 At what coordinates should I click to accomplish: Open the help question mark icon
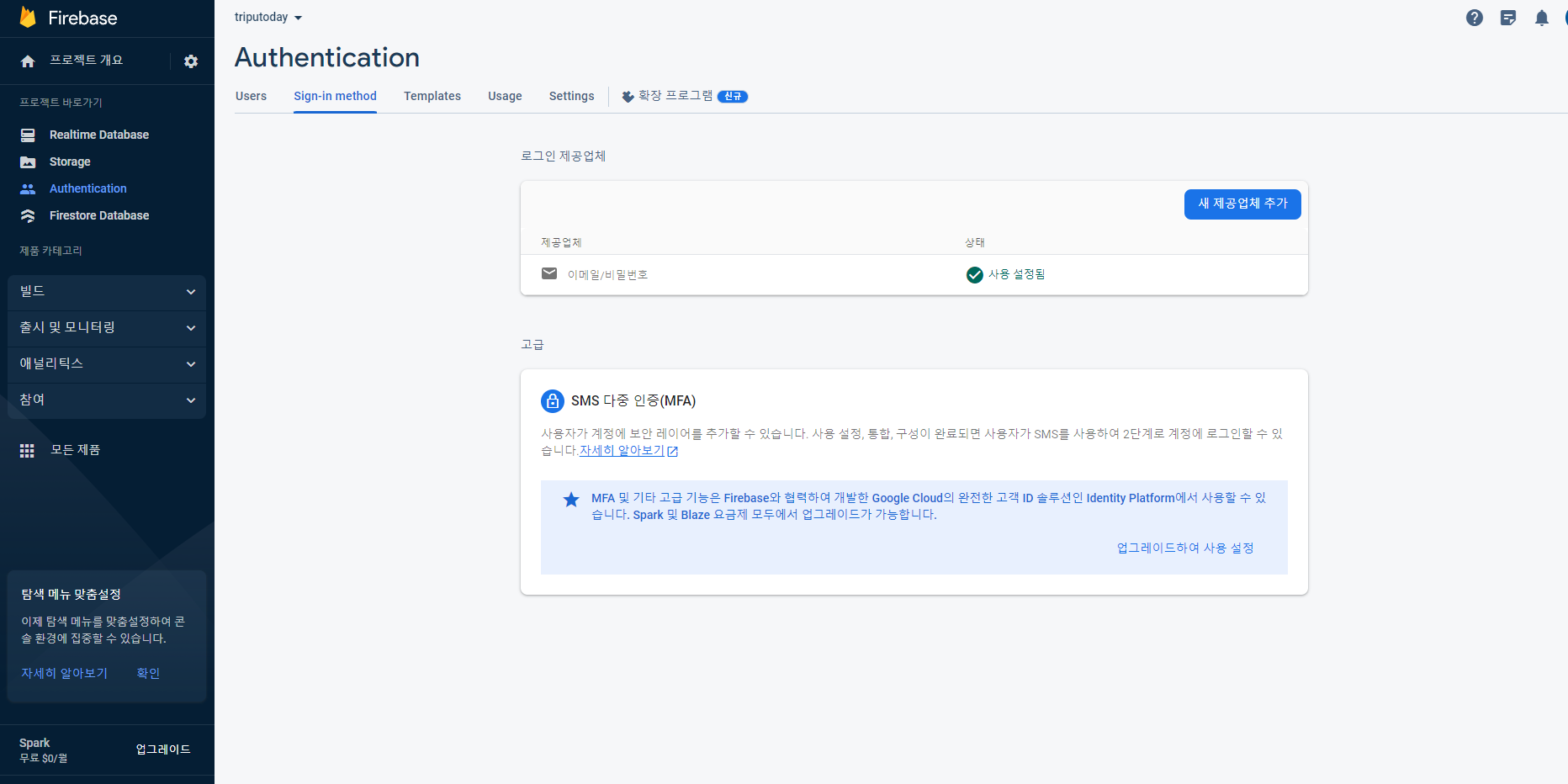click(1475, 18)
